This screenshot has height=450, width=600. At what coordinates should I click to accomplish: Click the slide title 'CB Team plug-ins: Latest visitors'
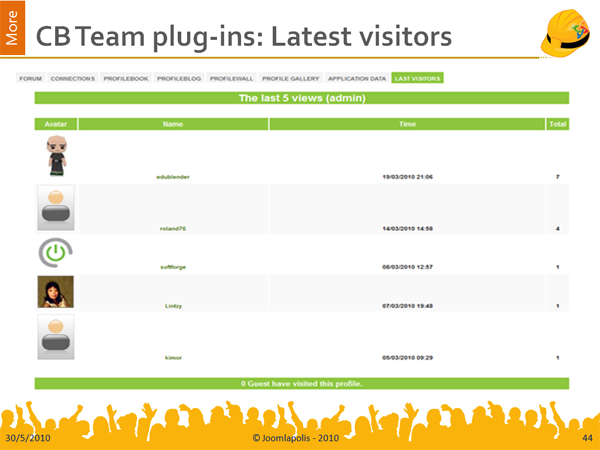pyautogui.click(x=244, y=37)
